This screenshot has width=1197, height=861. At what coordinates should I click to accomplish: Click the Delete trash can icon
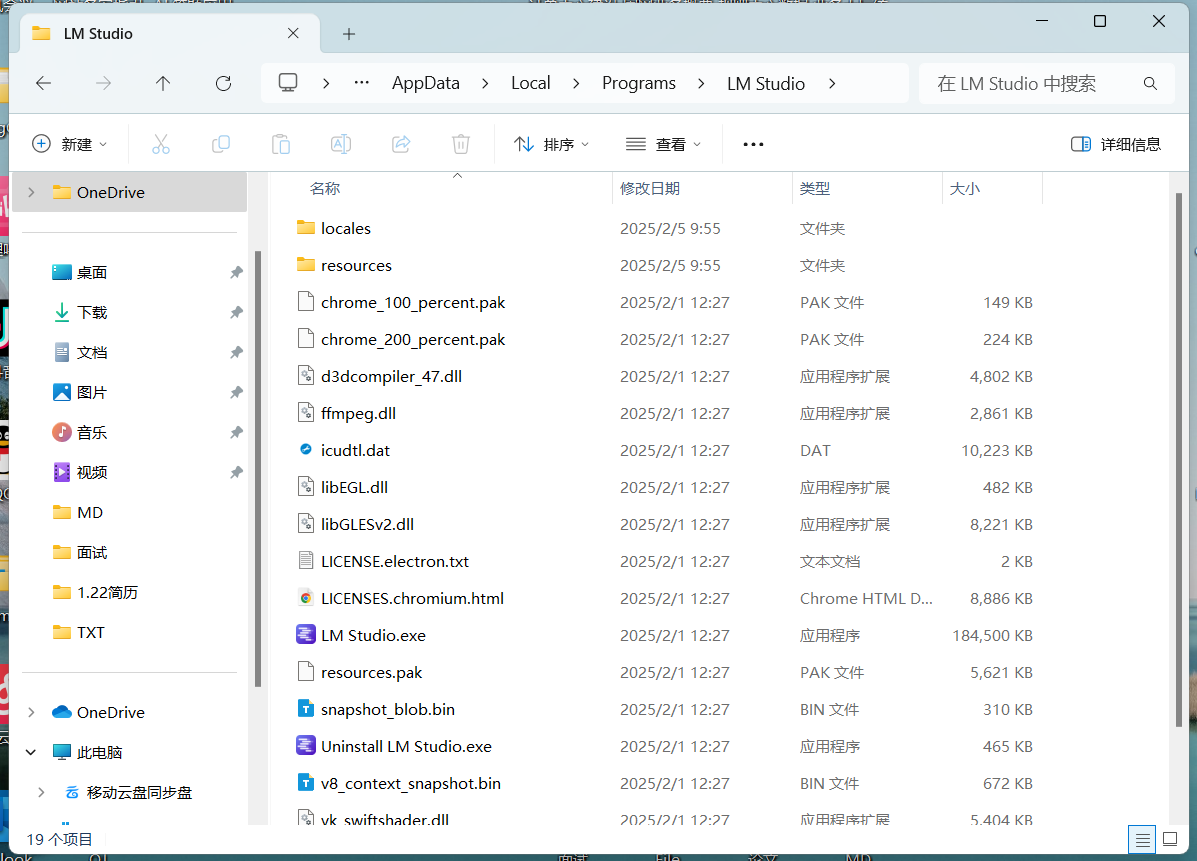click(461, 144)
